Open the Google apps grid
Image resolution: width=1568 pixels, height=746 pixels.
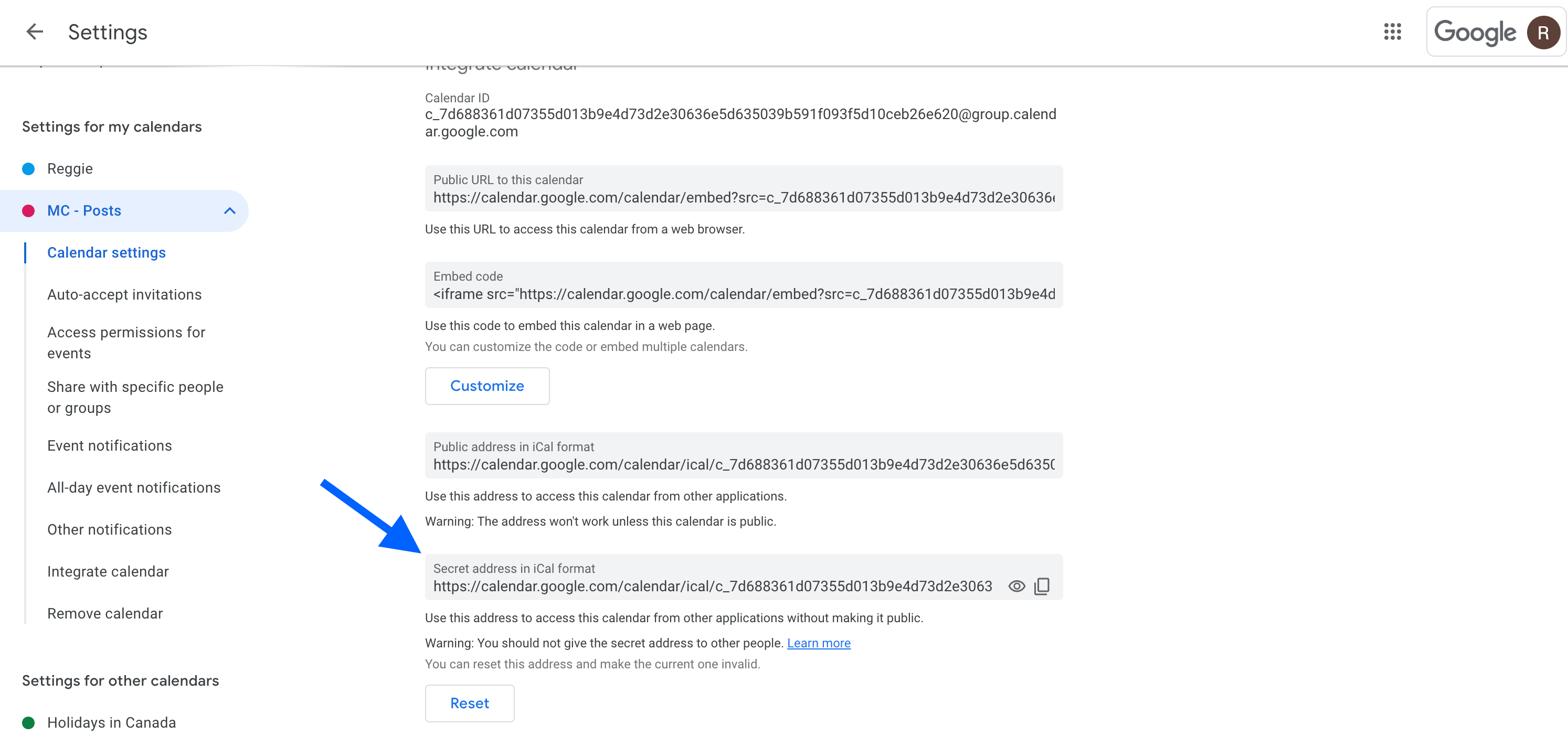pyautogui.click(x=1392, y=31)
